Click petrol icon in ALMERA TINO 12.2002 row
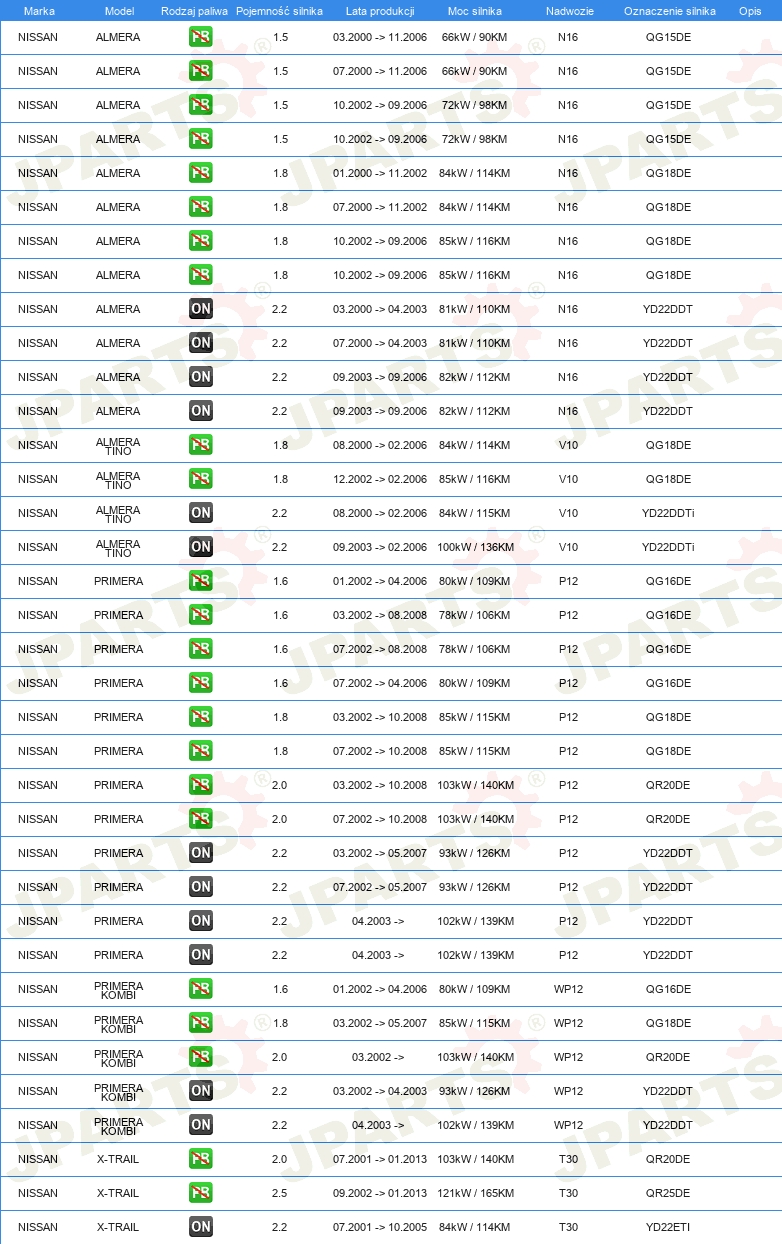 [x=201, y=479]
